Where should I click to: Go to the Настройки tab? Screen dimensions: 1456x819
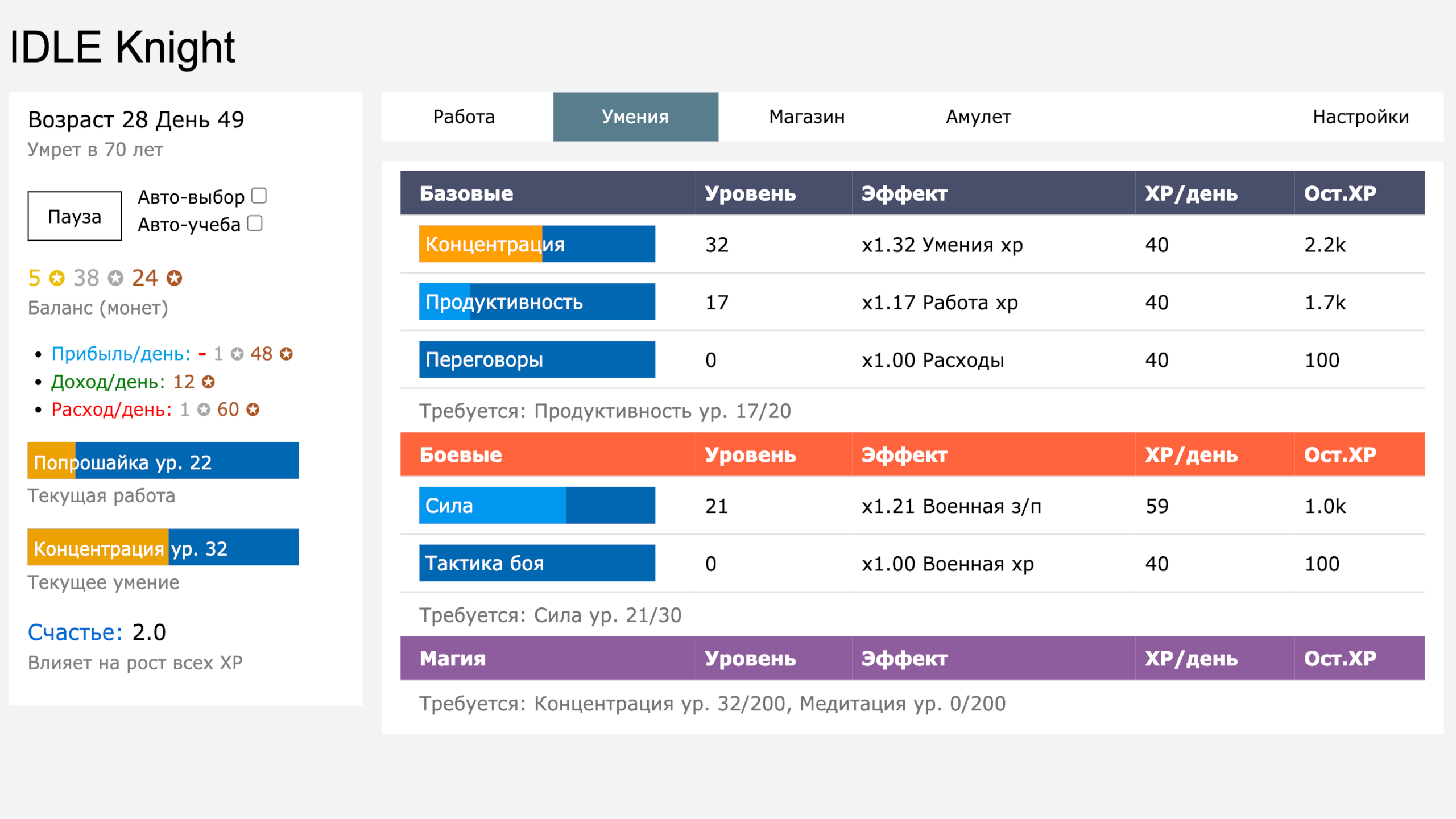coord(1360,117)
